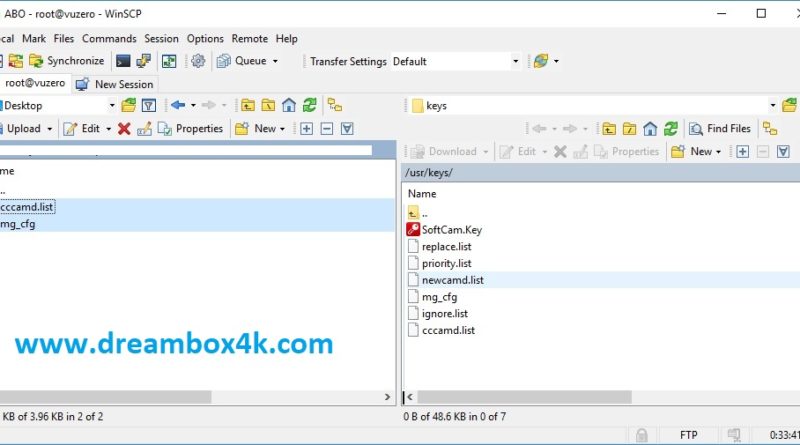
Task: Open the New Session tab
Action: [x=114, y=84]
